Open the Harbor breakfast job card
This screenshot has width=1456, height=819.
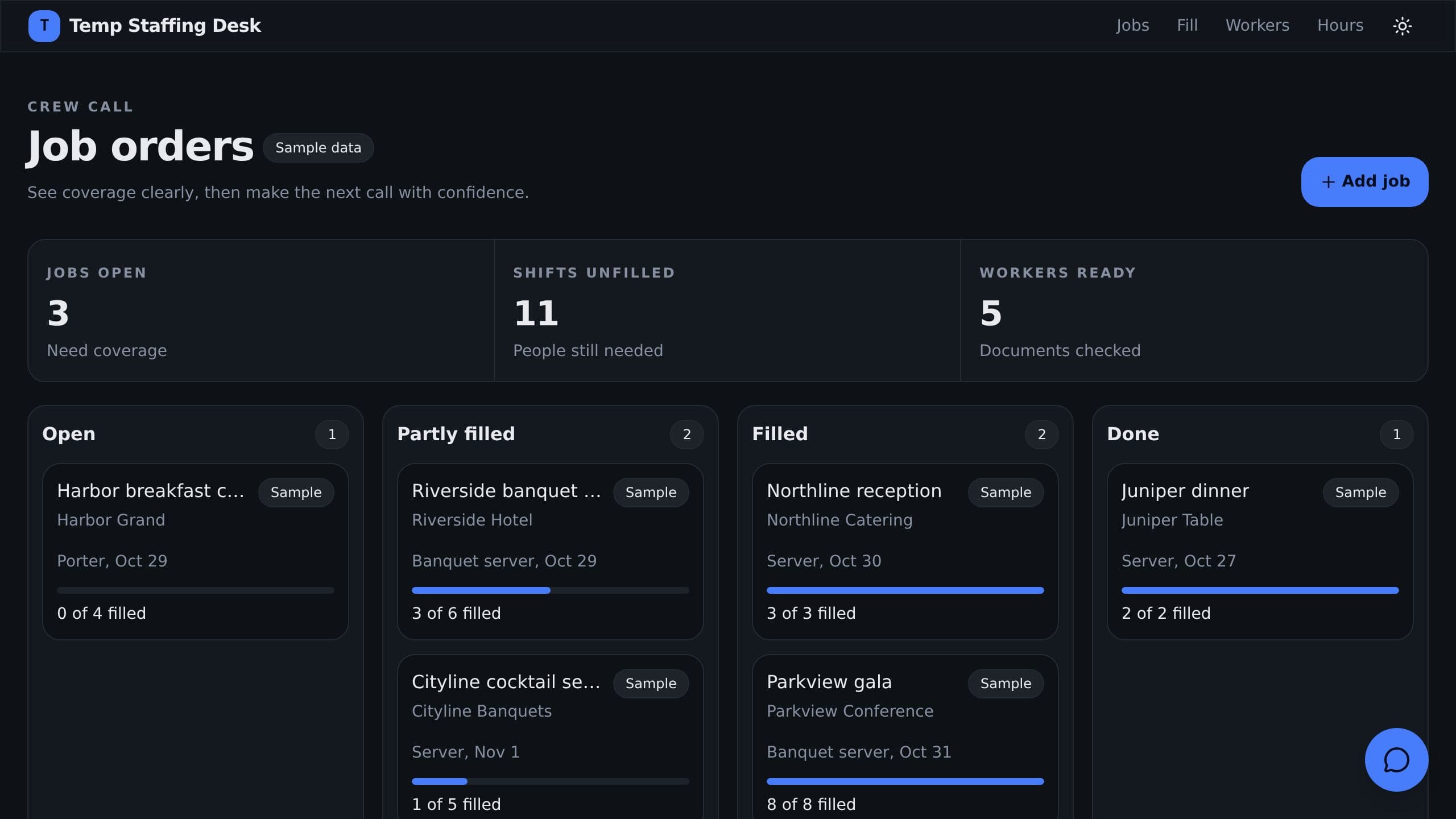[195, 552]
